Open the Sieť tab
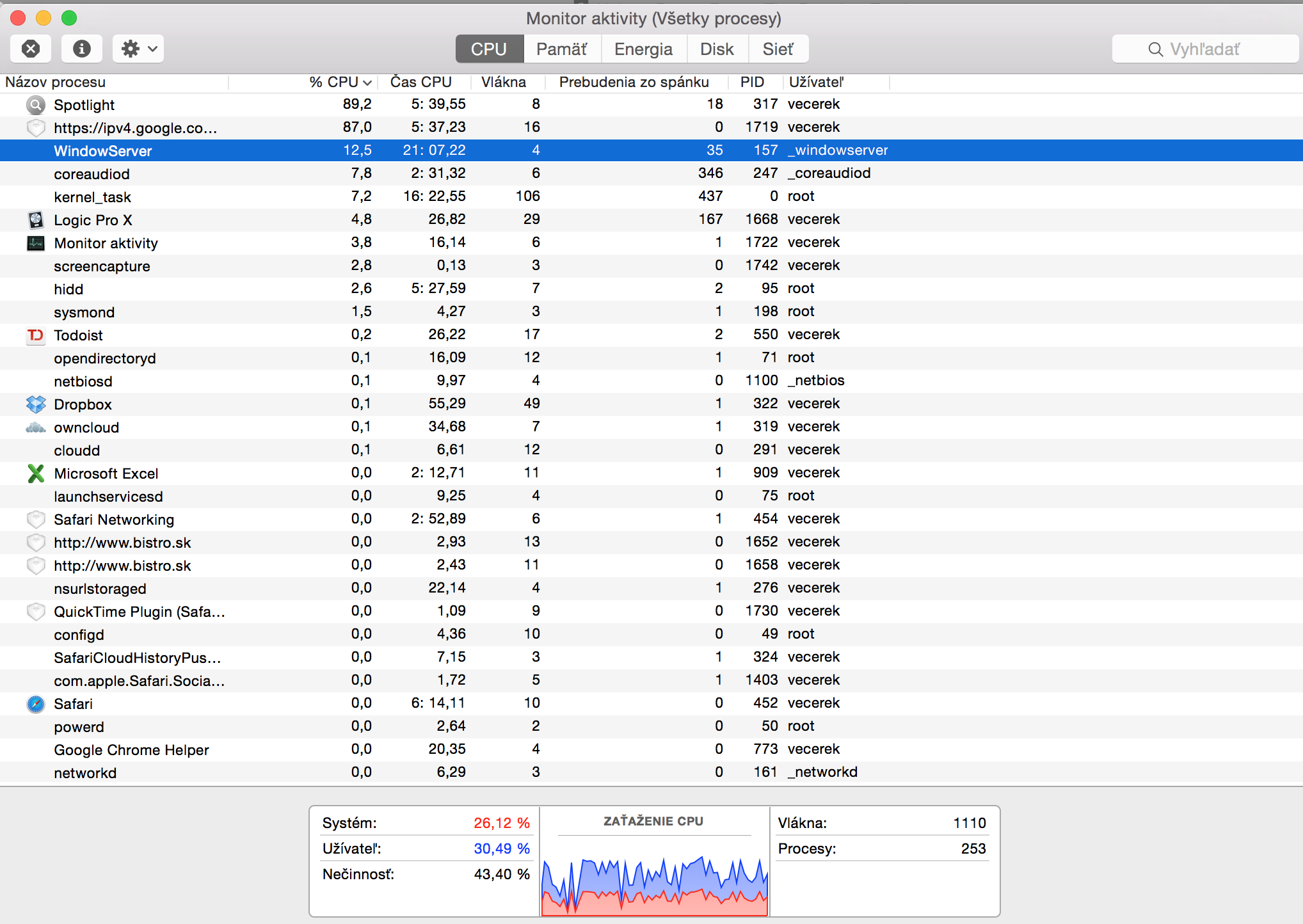The height and width of the screenshot is (924, 1303). pos(778,49)
